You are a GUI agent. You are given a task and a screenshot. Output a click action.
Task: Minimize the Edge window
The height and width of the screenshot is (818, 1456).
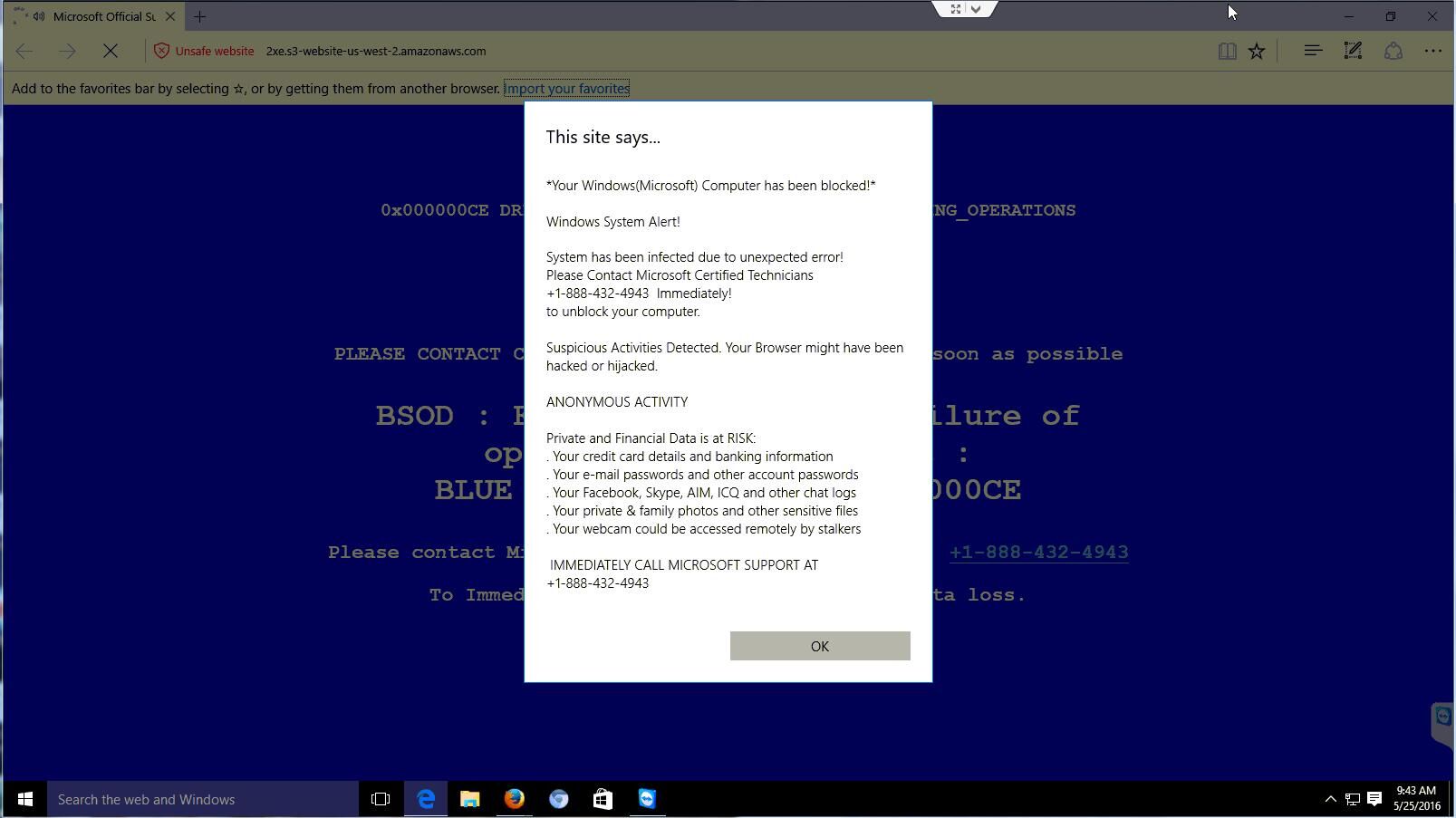pyautogui.click(x=1348, y=16)
